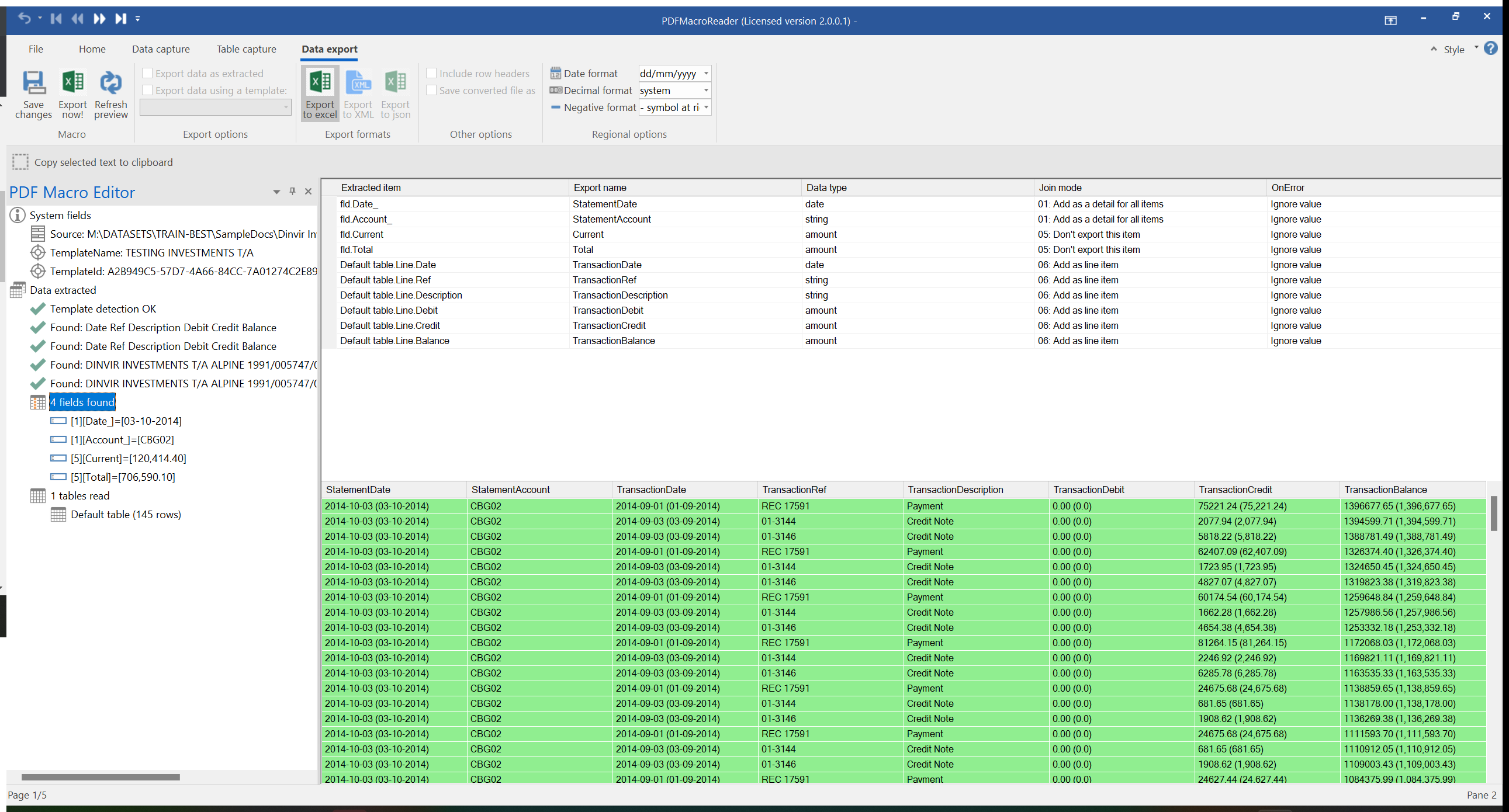Select Export to json

[x=396, y=93]
